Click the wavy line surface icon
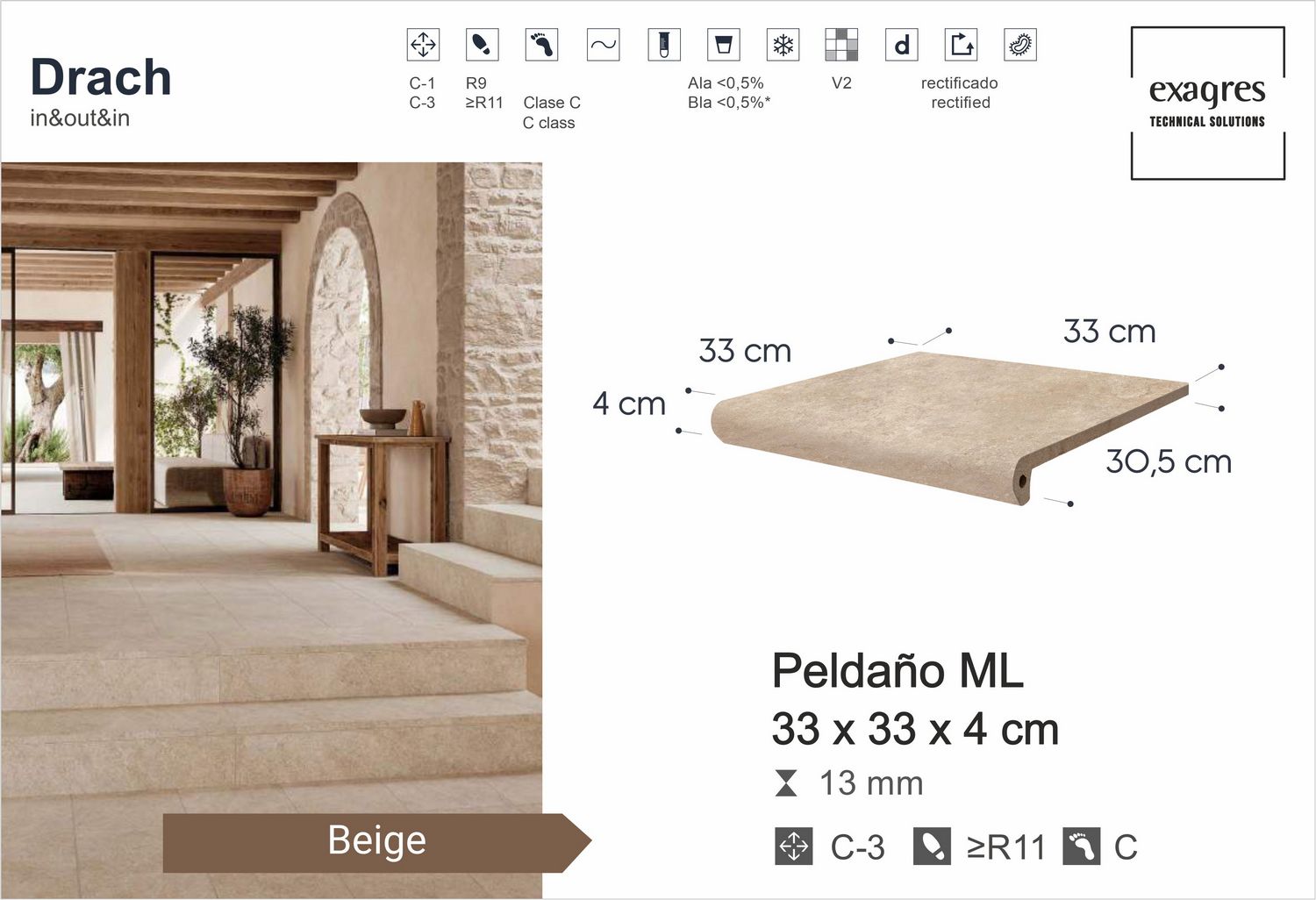 tap(603, 45)
